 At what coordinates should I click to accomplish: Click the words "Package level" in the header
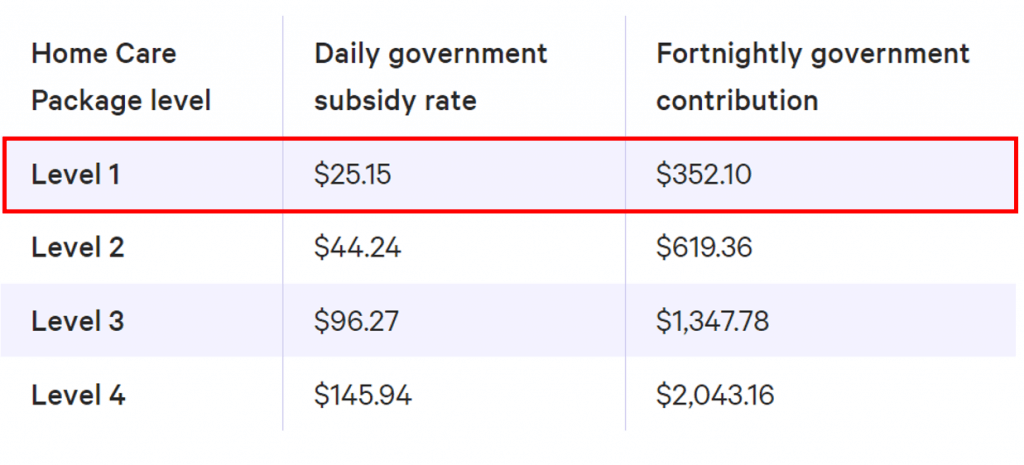coord(121,101)
